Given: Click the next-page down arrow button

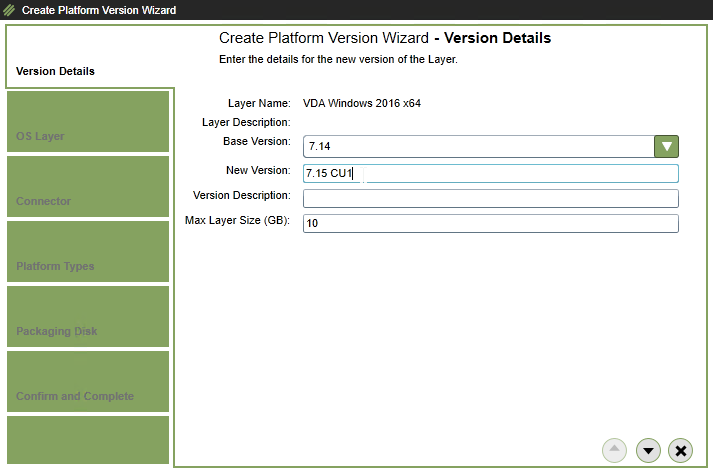Looking at the screenshot, I should pyautogui.click(x=648, y=451).
